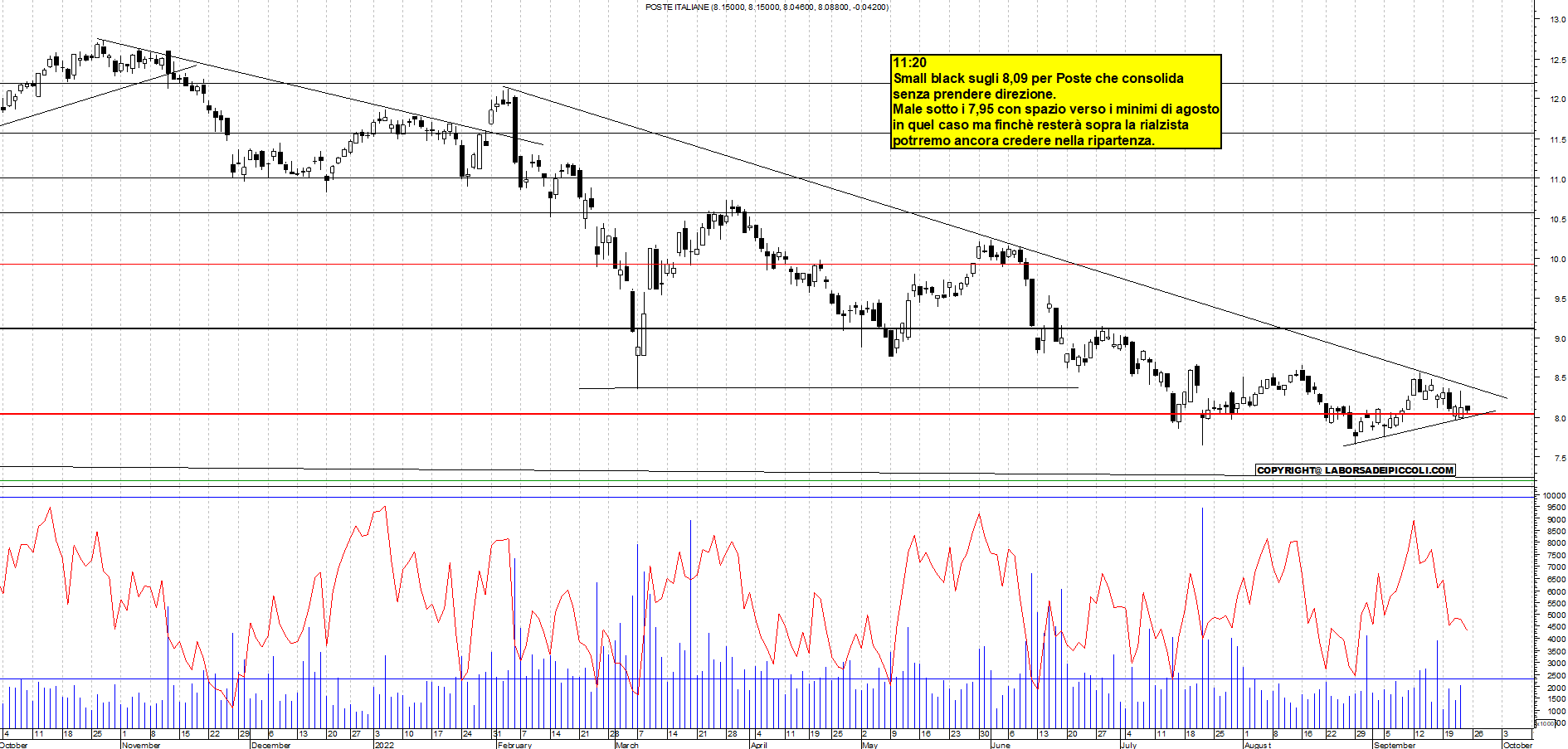This screenshot has width=1568, height=749.
Task: Click the '8000' volume axis label
Action: pos(1556,544)
